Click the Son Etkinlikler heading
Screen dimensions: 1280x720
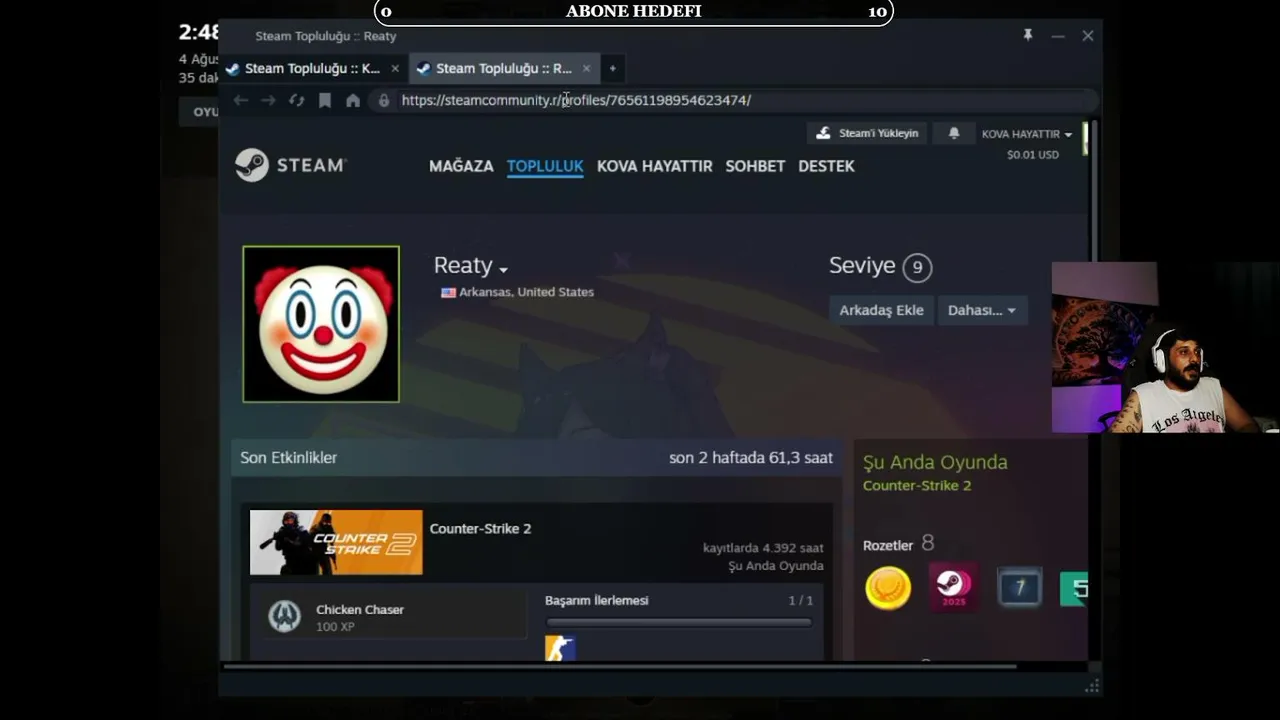click(288, 457)
